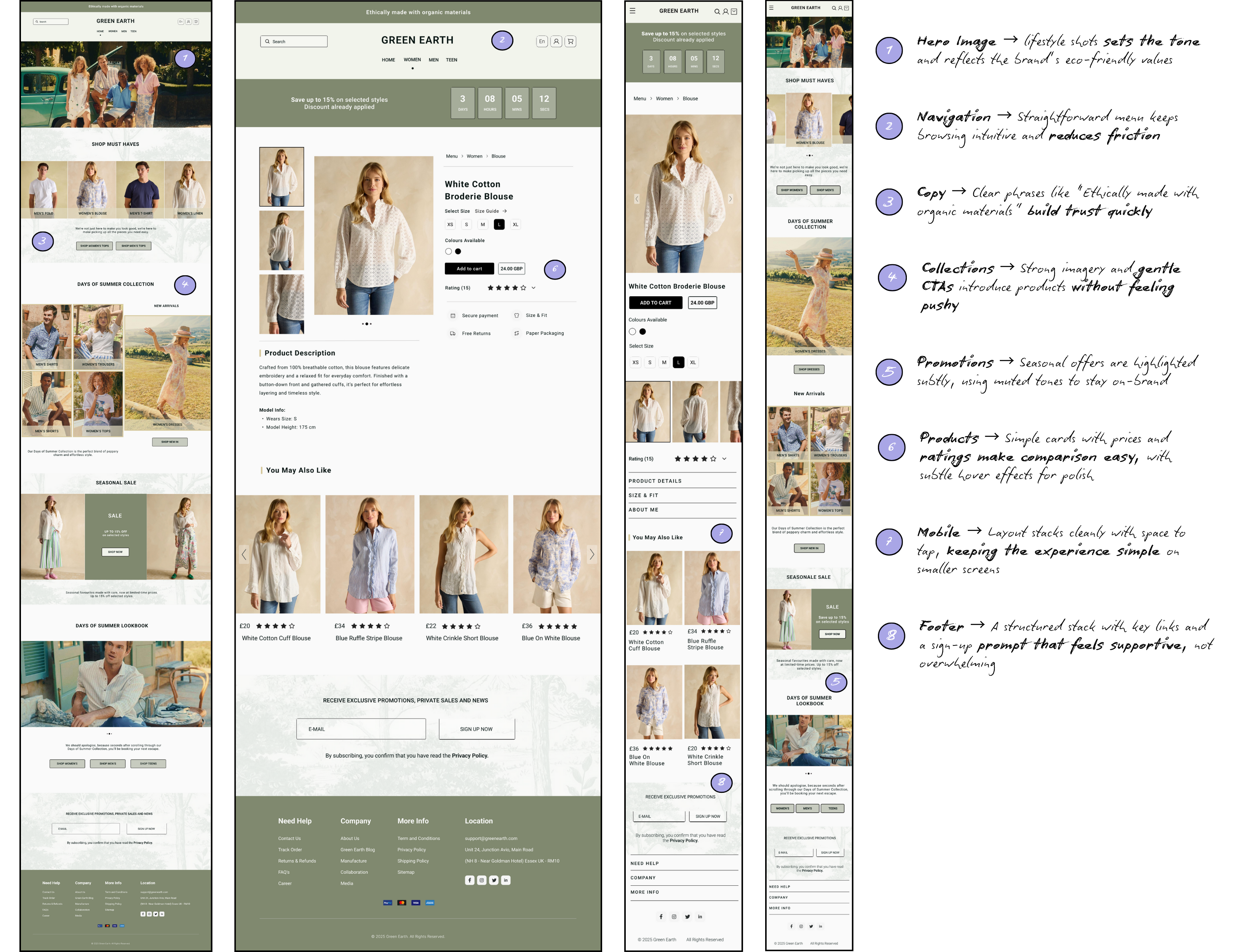The height and width of the screenshot is (952, 1234).
Task: Open the user account icon in desktop header
Action: click(556, 41)
